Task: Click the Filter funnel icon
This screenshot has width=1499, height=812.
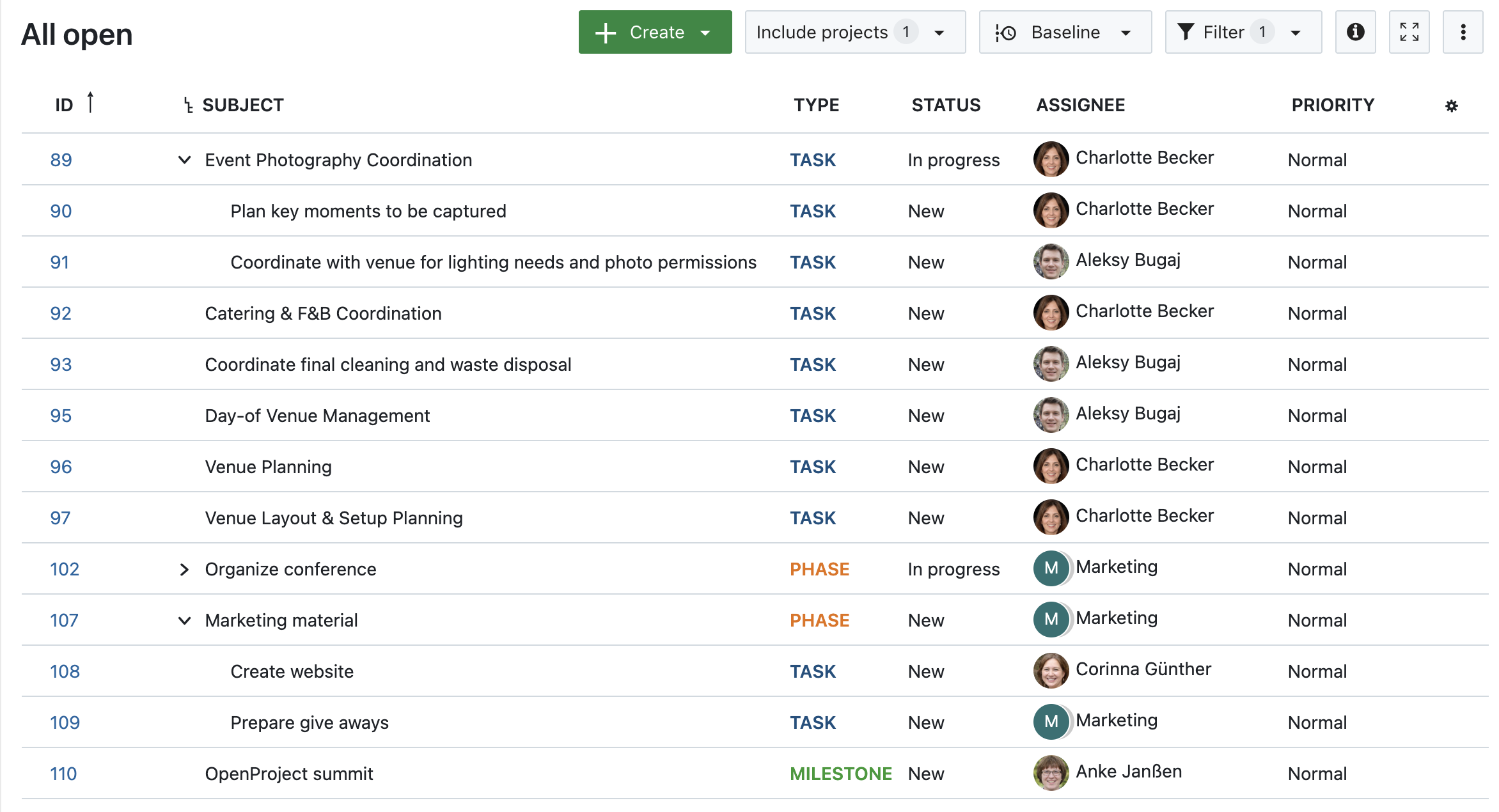Action: point(1186,32)
